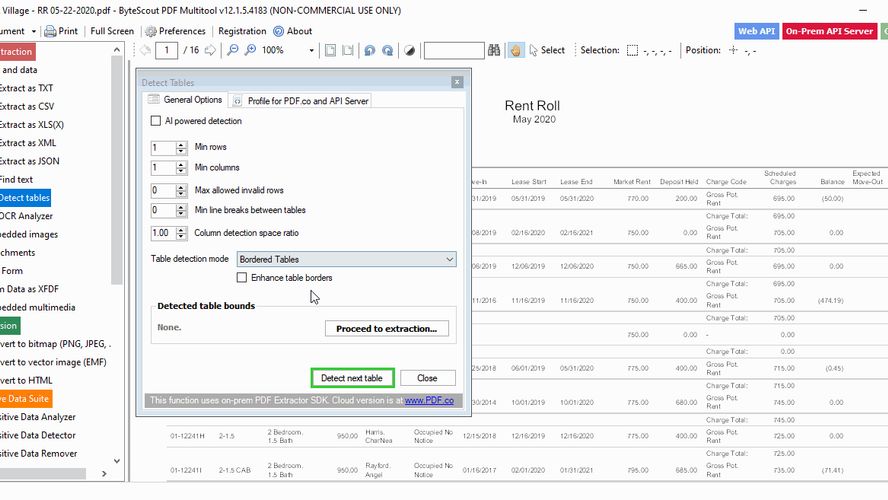Click Proceed to extraction button
888x500 pixels.
[x=387, y=328]
